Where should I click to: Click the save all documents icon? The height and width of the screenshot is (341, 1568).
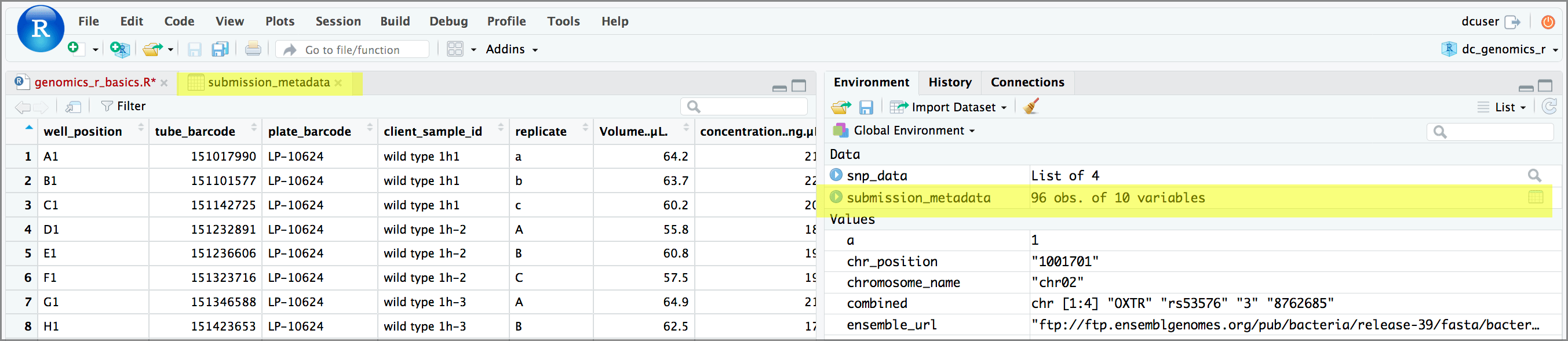(x=220, y=49)
